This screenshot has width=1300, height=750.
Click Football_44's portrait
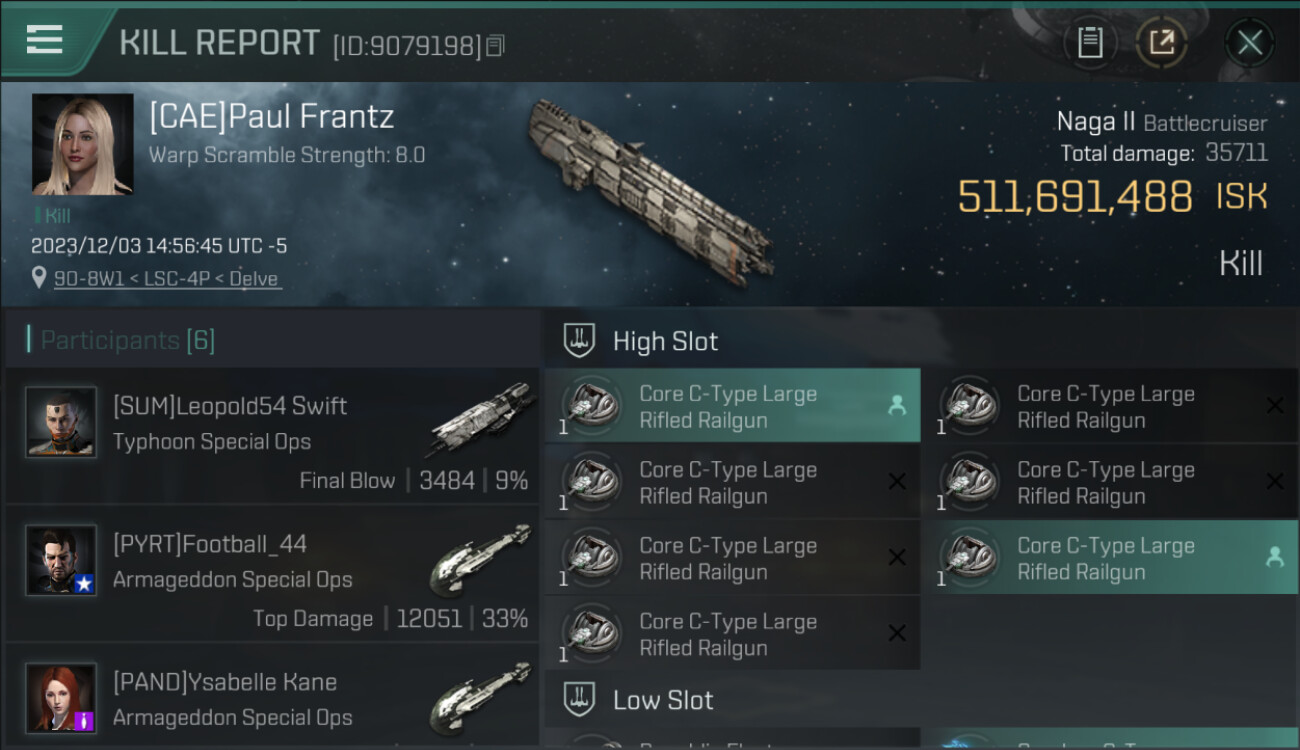(61, 560)
